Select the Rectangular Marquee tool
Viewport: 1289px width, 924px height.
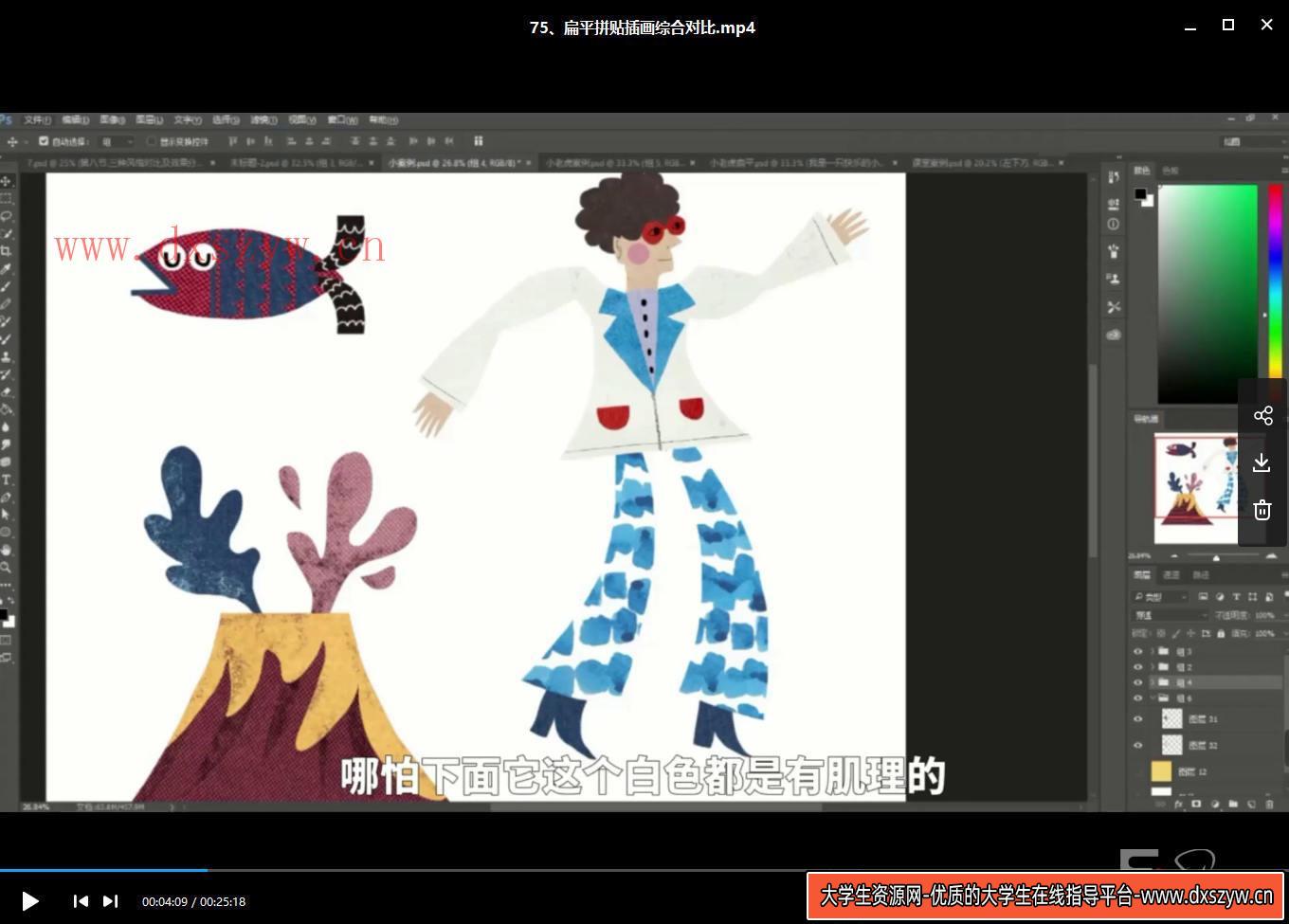(7, 199)
